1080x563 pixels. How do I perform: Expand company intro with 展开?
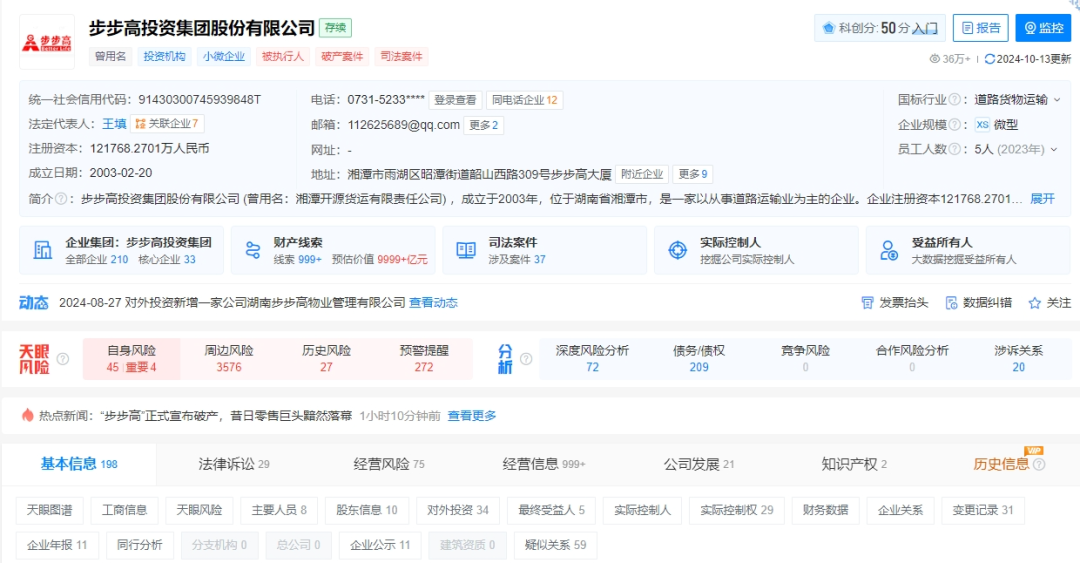[x=1042, y=199]
